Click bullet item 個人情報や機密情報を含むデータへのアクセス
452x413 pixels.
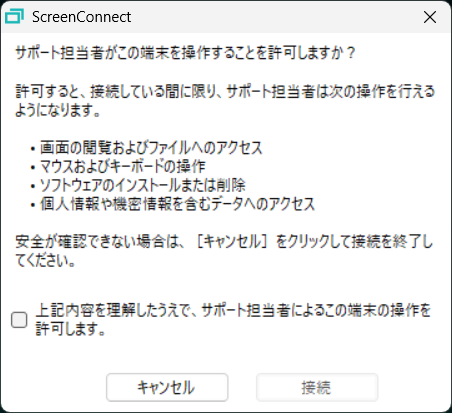177,204
